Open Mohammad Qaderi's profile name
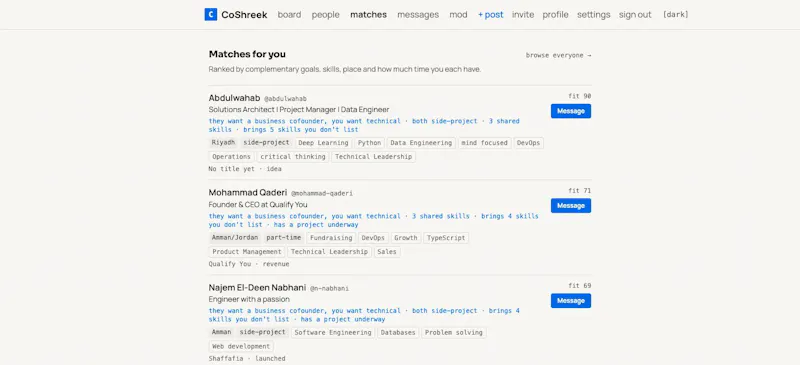 (x=248, y=192)
